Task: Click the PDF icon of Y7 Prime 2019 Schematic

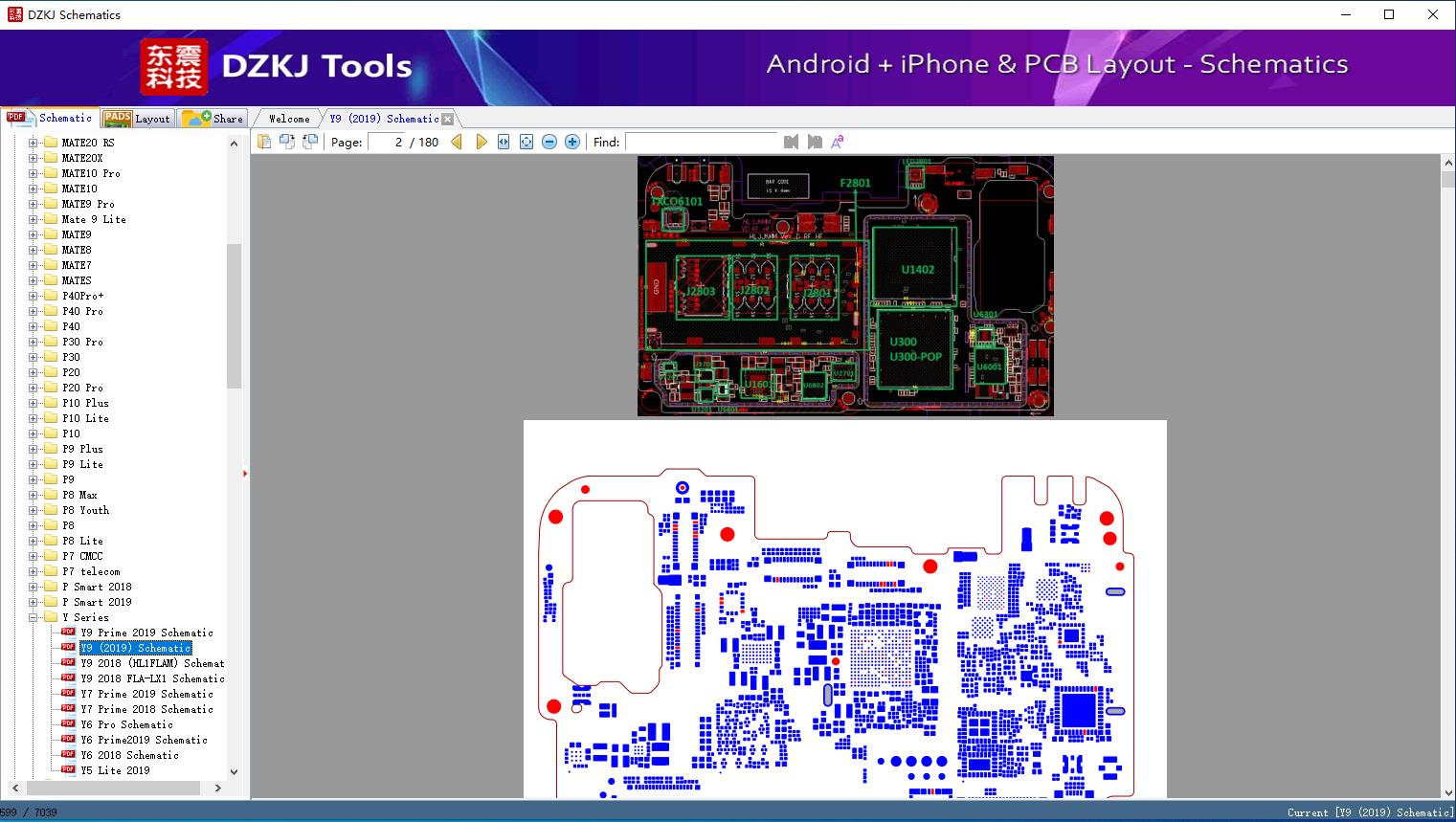Action: point(68,694)
